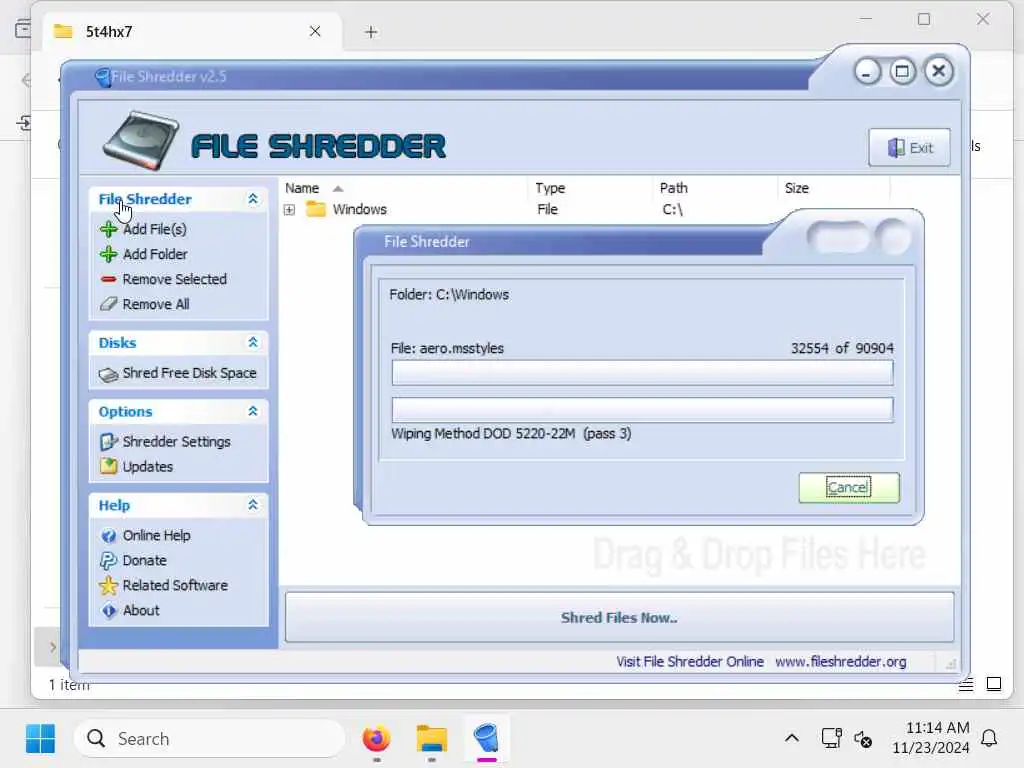Viewport: 1024px width, 768px height.
Task: Click the muted volume tray icon
Action: 863,739
